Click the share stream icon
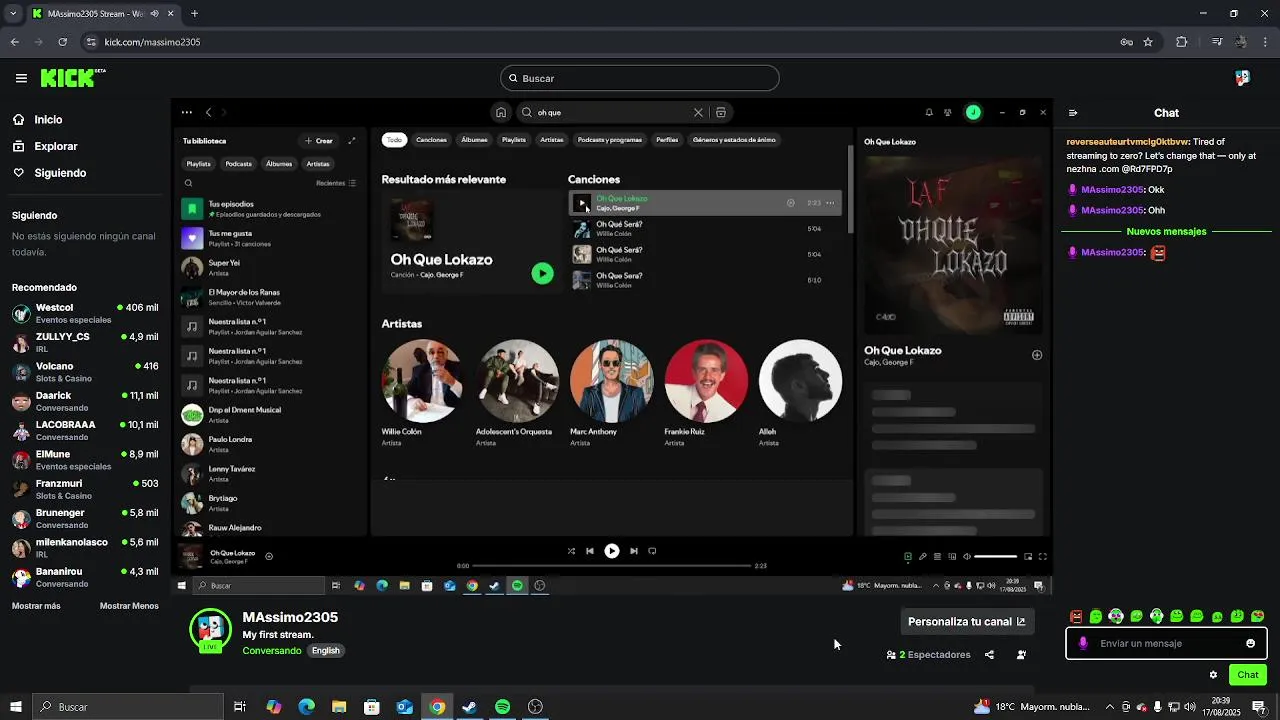This screenshot has height=720, width=1280. click(989, 655)
